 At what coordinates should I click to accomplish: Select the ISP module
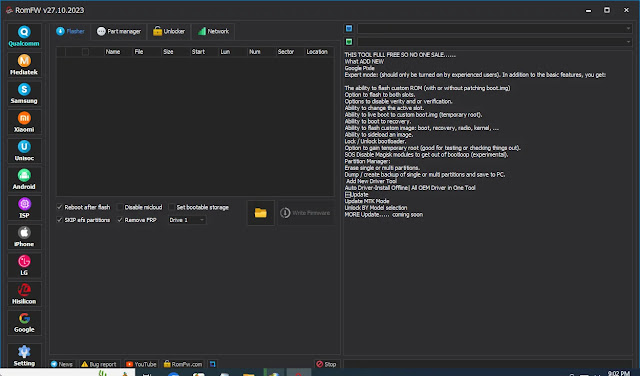(24, 208)
